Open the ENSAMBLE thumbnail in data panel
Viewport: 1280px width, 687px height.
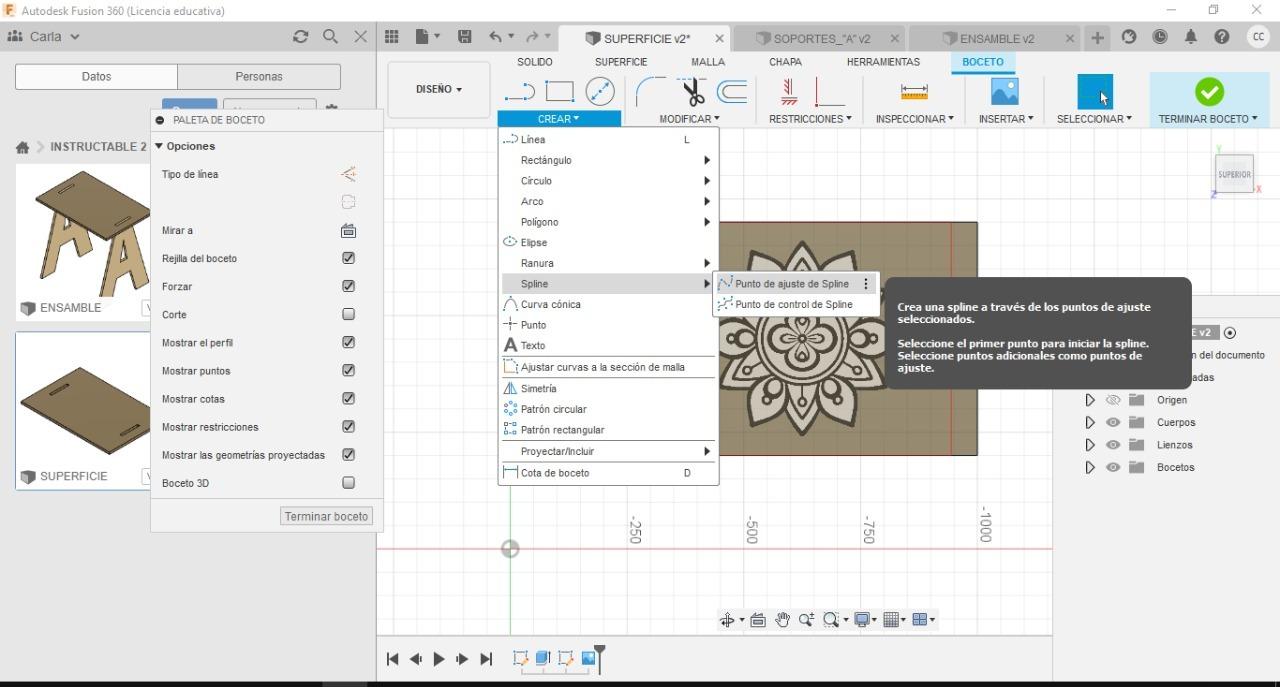click(83, 232)
